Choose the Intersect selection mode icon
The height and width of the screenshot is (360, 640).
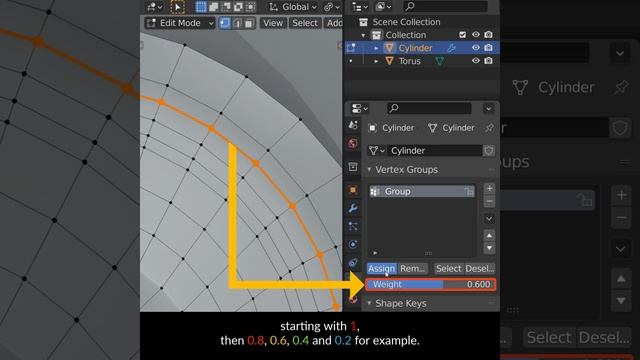251,7
